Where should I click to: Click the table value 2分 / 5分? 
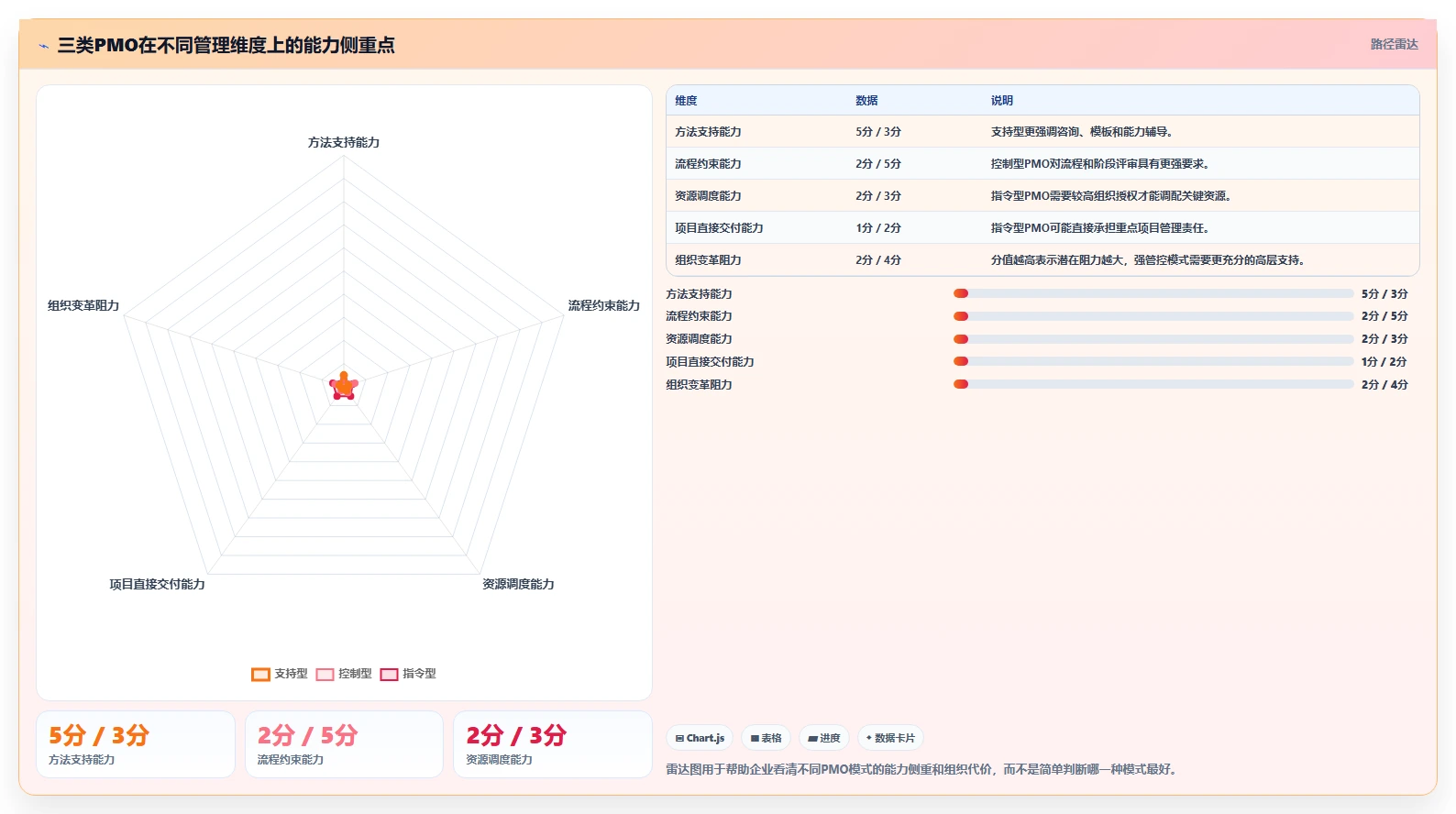[x=878, y=164]
